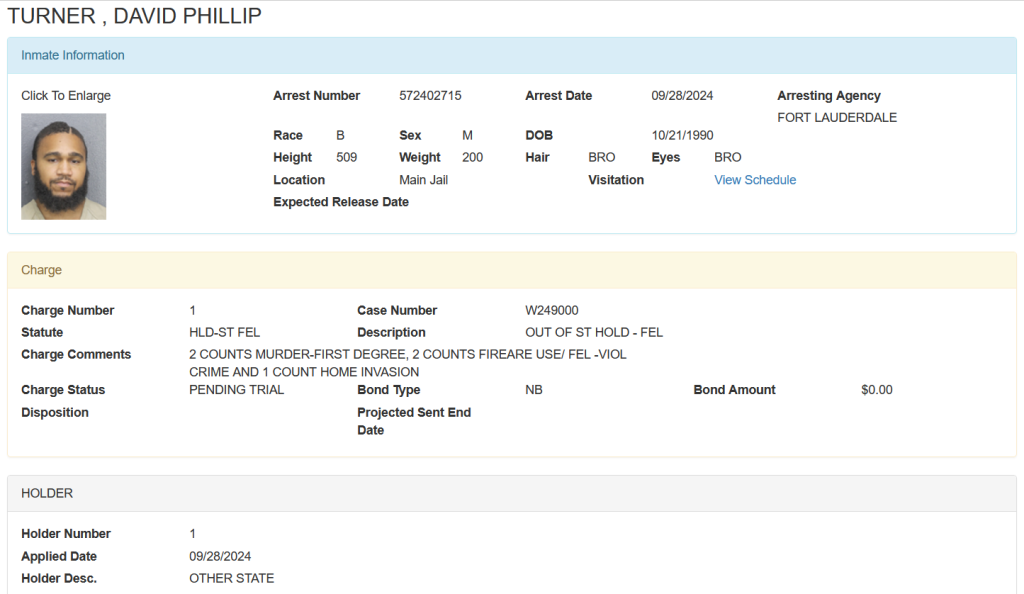Click the Main Jail location value

[x=423, y=180]
